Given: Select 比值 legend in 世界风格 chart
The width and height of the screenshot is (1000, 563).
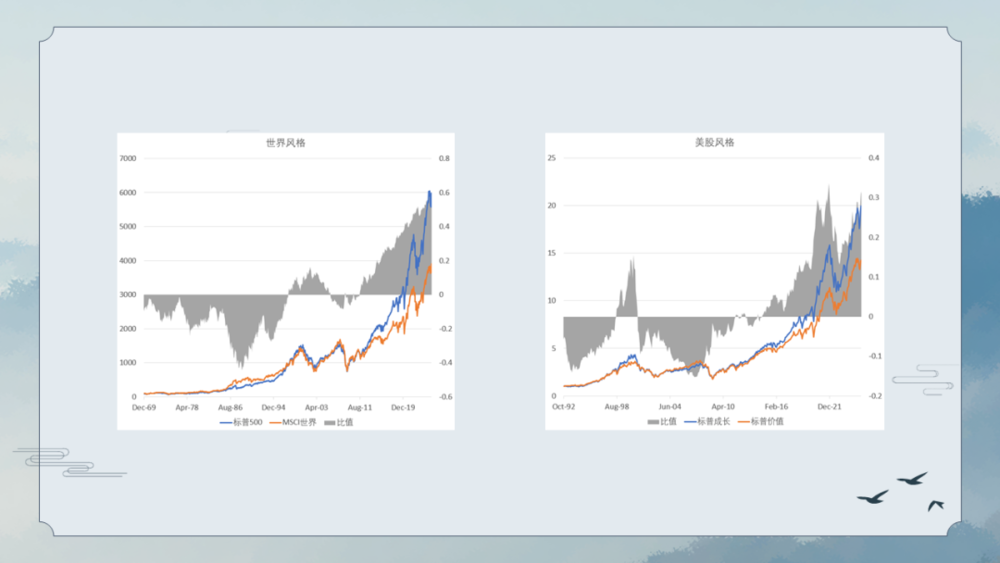Looking at the screenshot, I should [339, 422].
